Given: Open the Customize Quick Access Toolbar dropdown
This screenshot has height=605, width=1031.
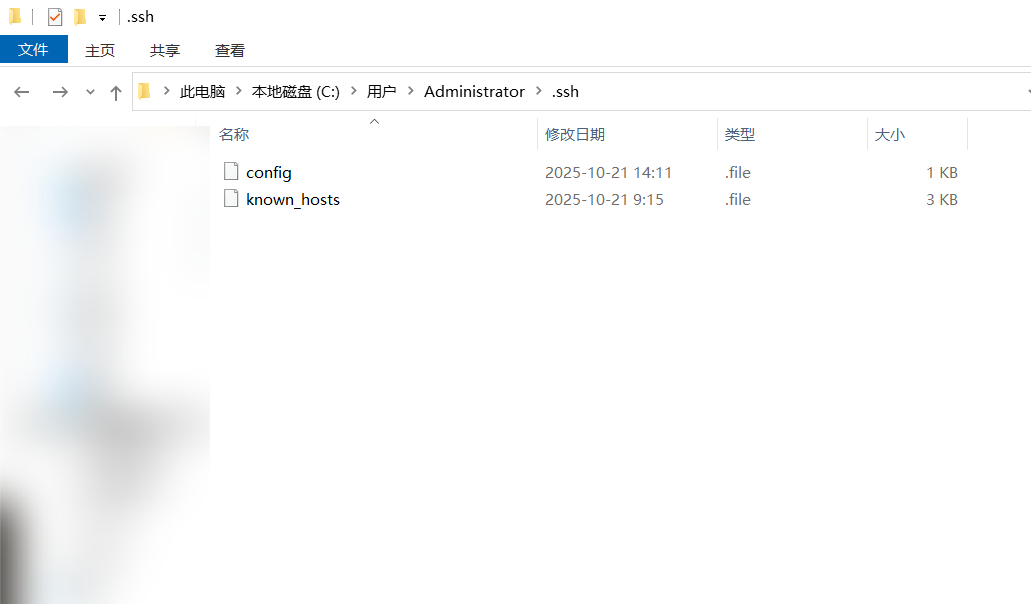Looking at the screenshot, I should click(102, 18).
